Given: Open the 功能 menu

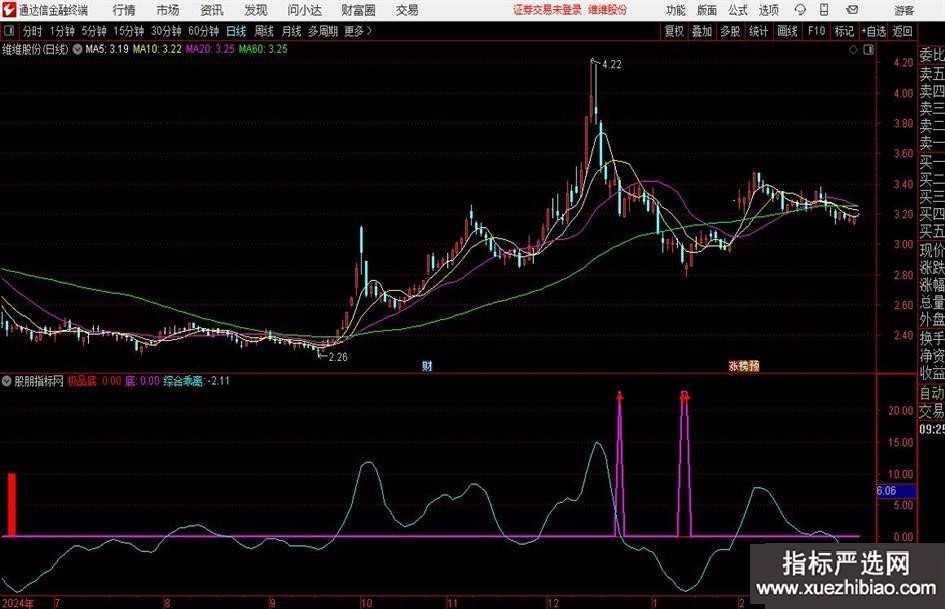Looking at the screenshot, I should pos(676,10).
